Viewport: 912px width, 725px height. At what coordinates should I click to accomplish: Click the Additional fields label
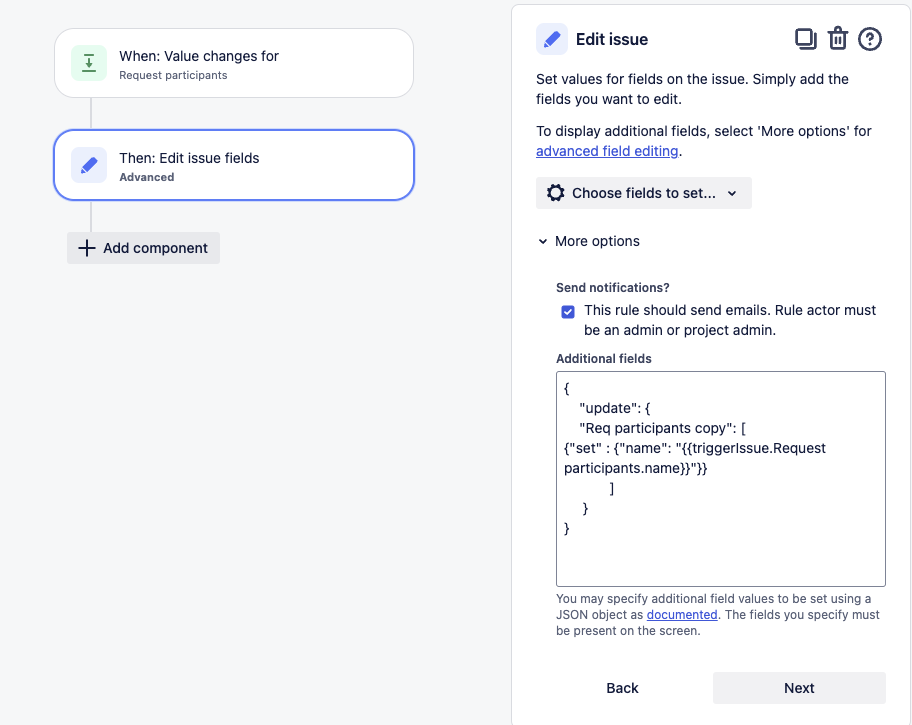[603, 358]
